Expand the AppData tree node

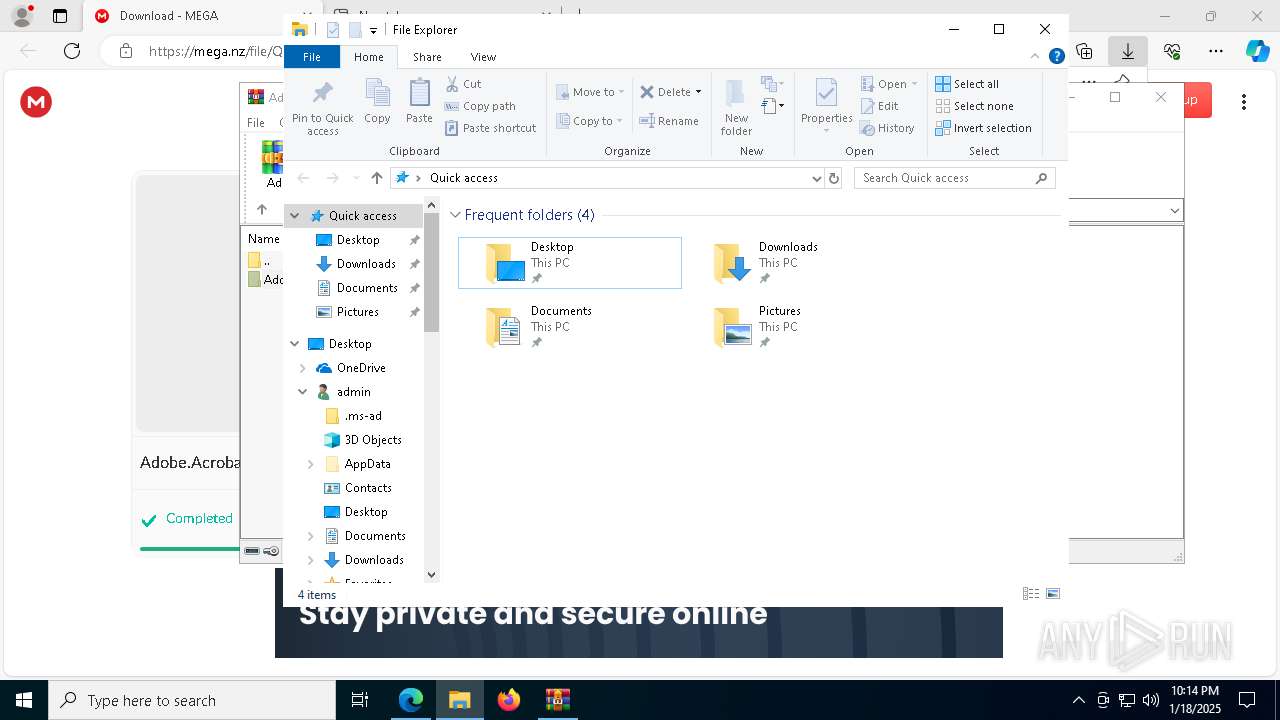[x=311, y=464]
